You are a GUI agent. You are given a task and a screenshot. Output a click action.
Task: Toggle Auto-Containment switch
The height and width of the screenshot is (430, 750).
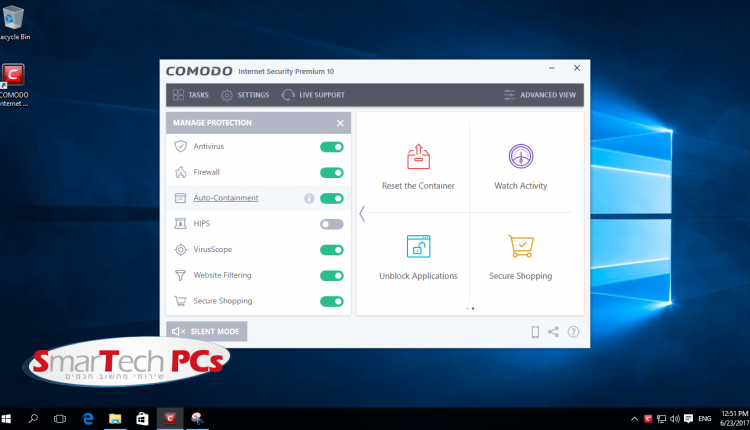pyautogui.click(x=331, y=198)
